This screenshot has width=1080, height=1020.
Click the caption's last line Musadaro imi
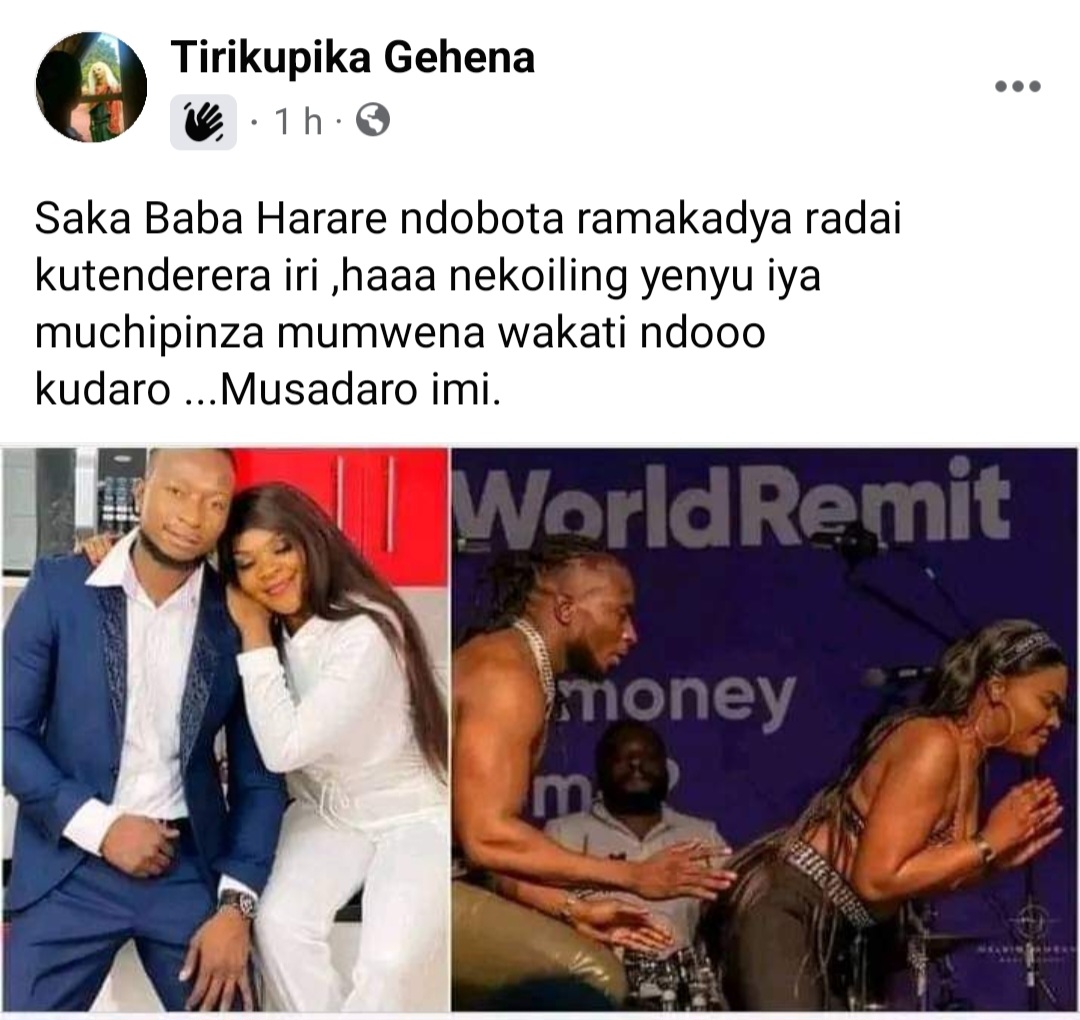click(x=360, y=390)
